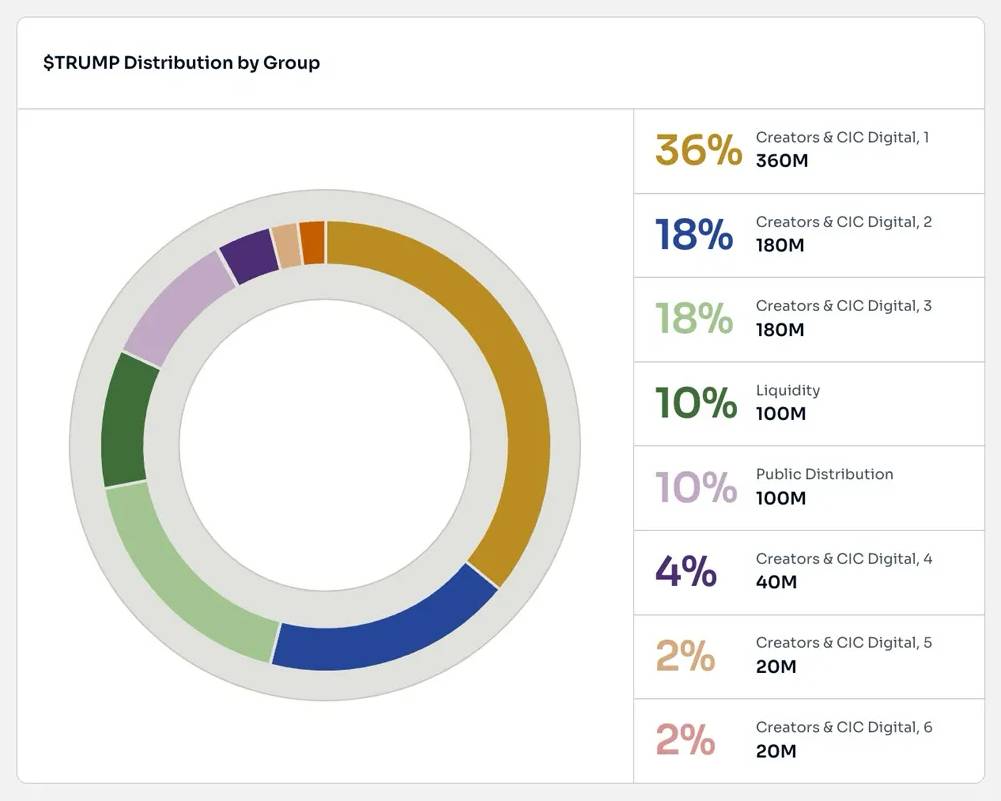The image size is (1001, 801).
Task: Select the Creators & CIC Digital, 4 label
Action: (x=844, y=559)
